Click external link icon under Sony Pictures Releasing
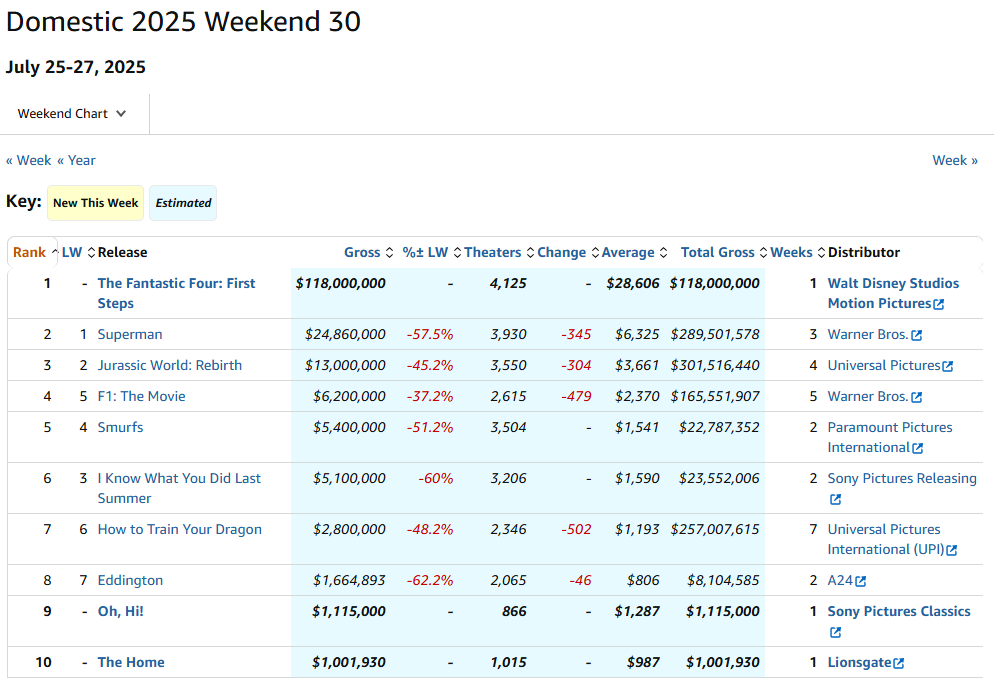 pos(836,499)
